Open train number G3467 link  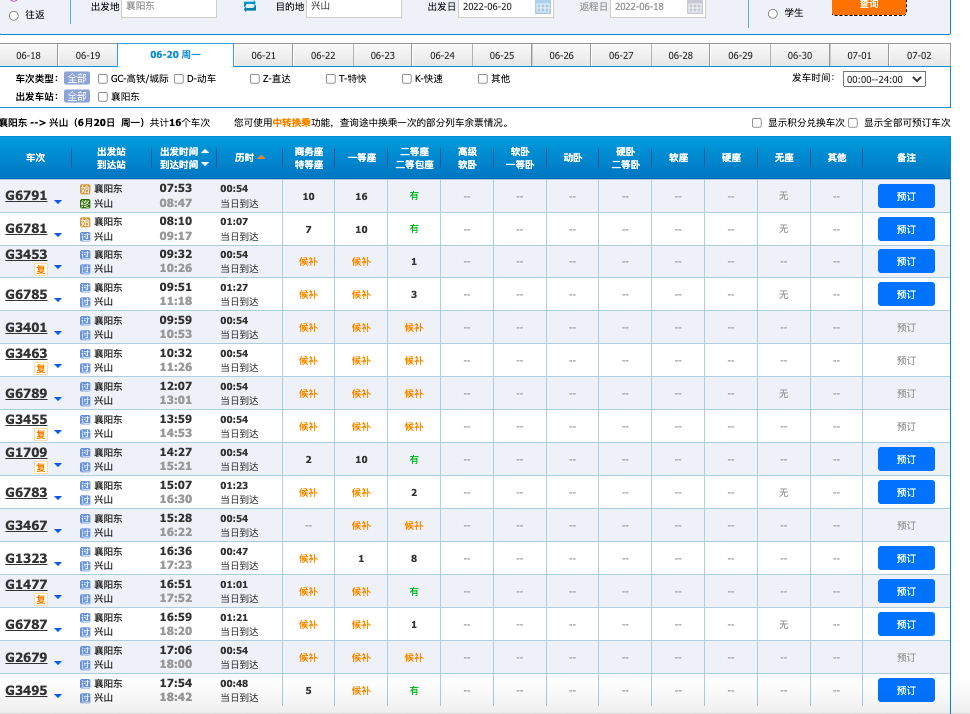point(26,525)
